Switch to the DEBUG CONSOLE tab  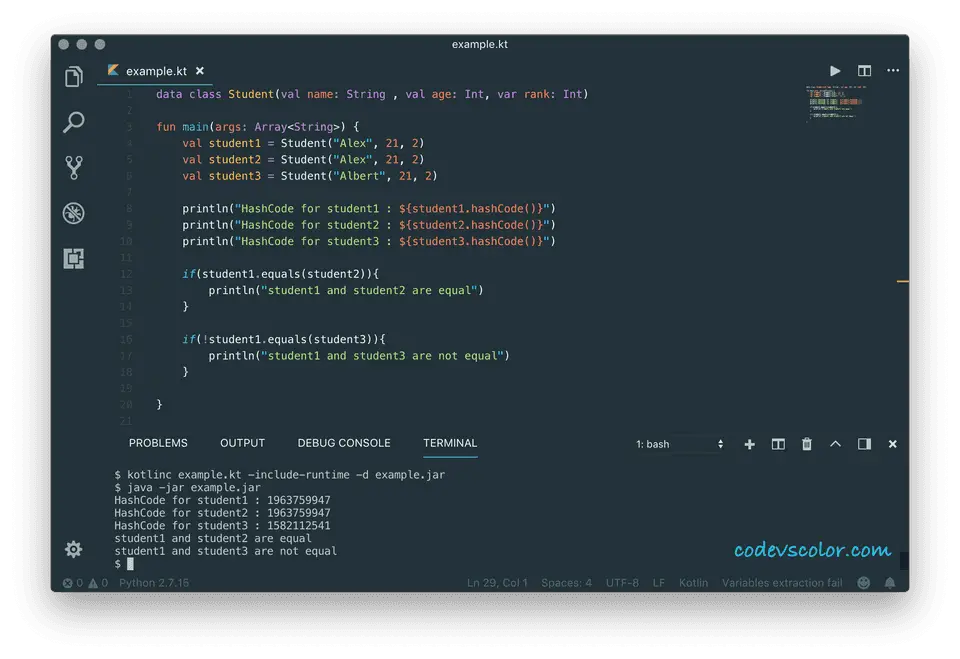(344, 443)
